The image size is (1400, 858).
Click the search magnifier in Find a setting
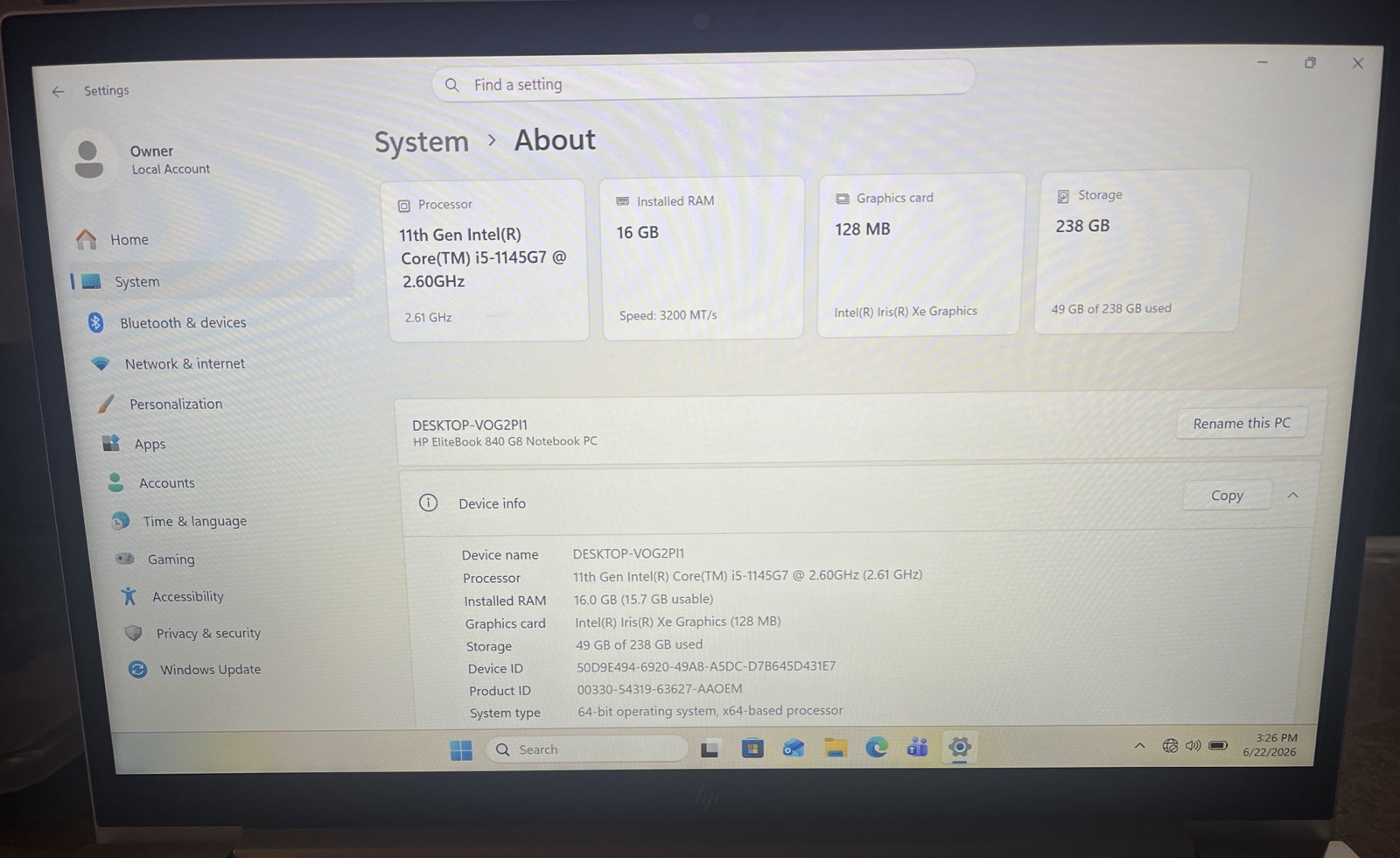[451, 85]
